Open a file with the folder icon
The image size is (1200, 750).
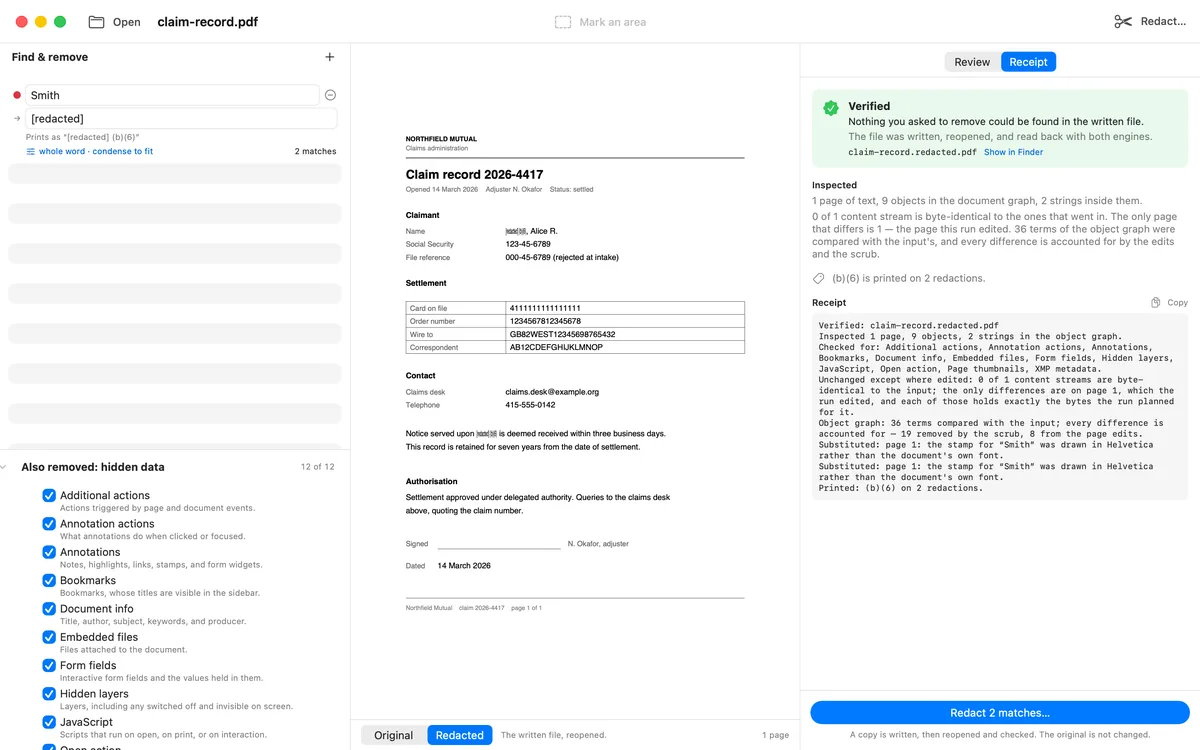click(96, 22)
